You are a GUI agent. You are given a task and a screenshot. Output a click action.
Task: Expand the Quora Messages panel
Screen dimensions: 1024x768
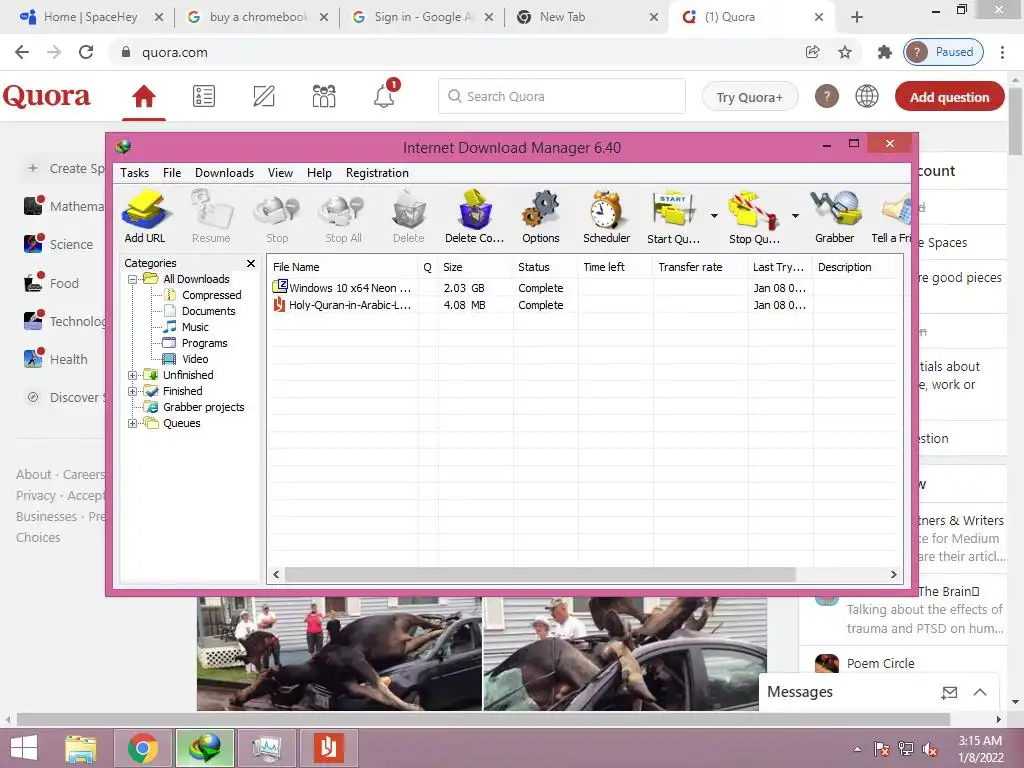click(x=980, y=692)
